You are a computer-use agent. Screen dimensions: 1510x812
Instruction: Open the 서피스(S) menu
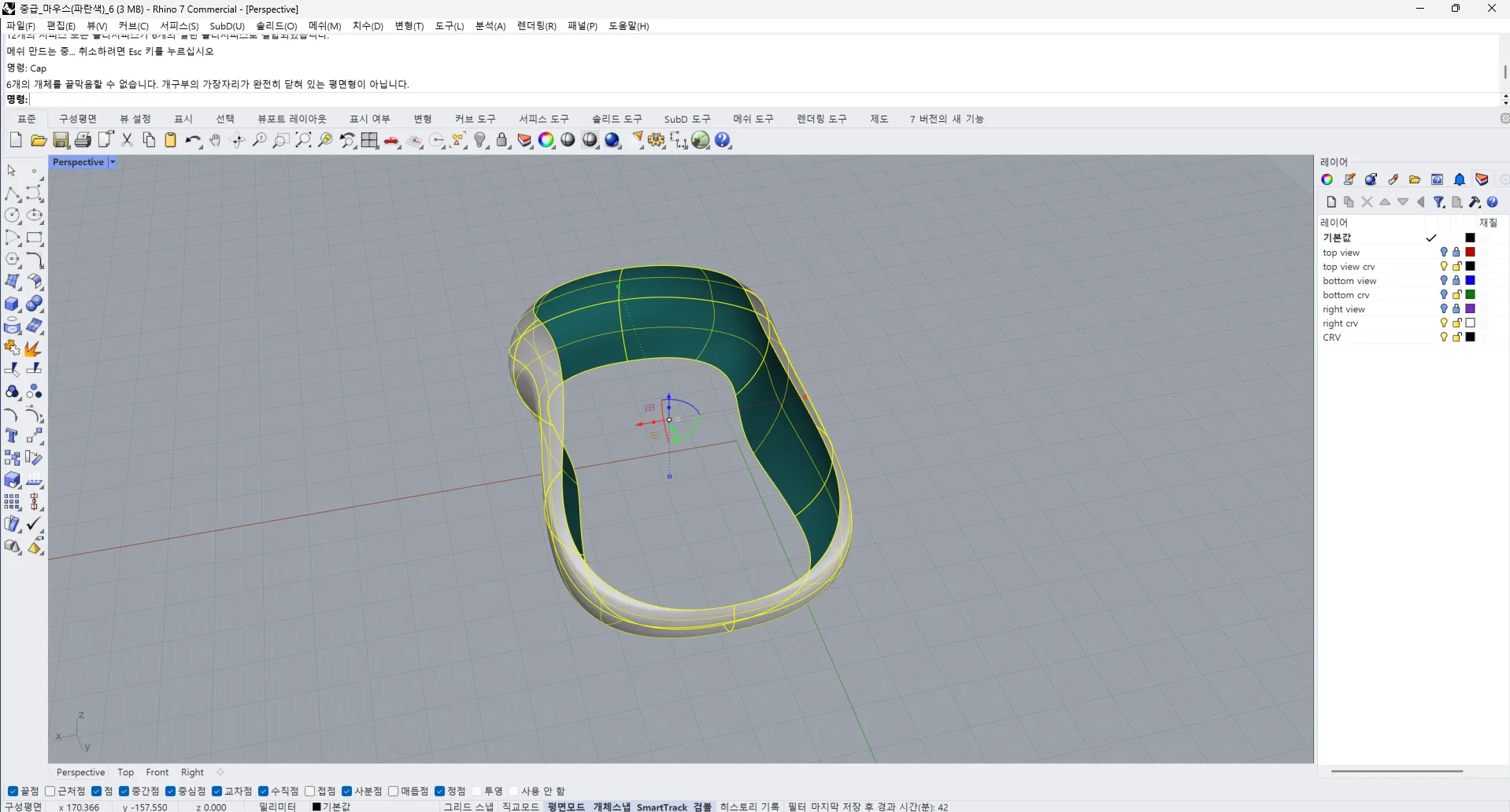[179, 26]
